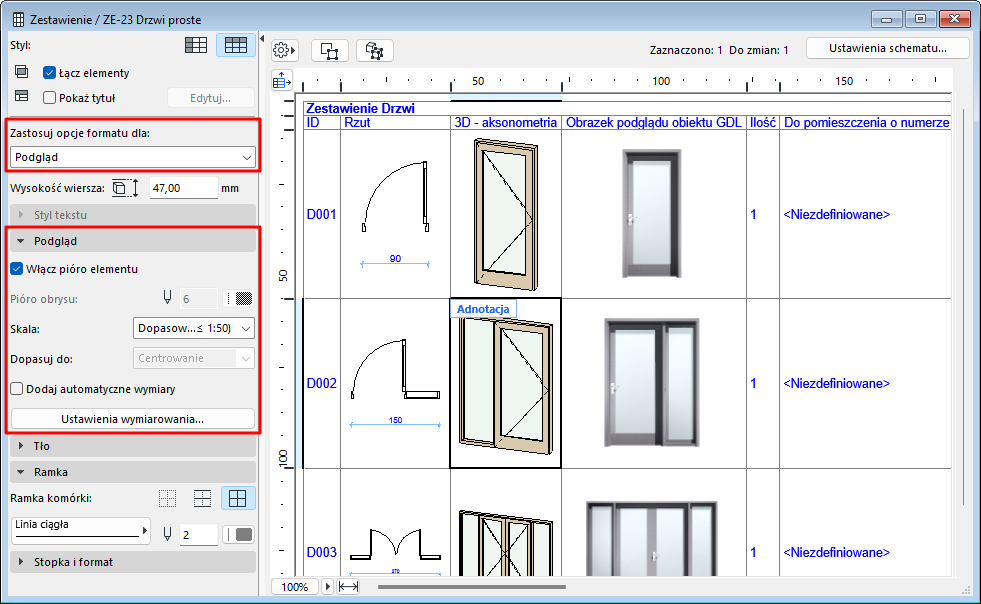Uncheck the Łącz elementy checkbox
Image resolution: width=981 pixels, height=604 pixels.
49,73
